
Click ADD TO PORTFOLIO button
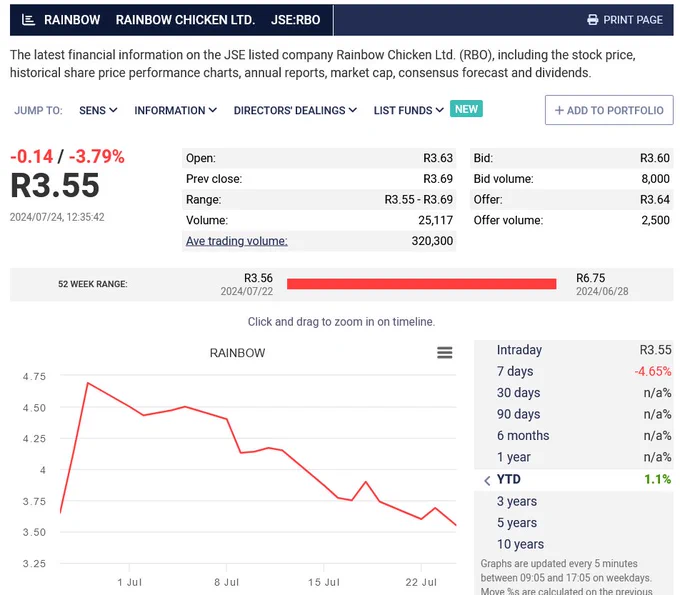609,110
